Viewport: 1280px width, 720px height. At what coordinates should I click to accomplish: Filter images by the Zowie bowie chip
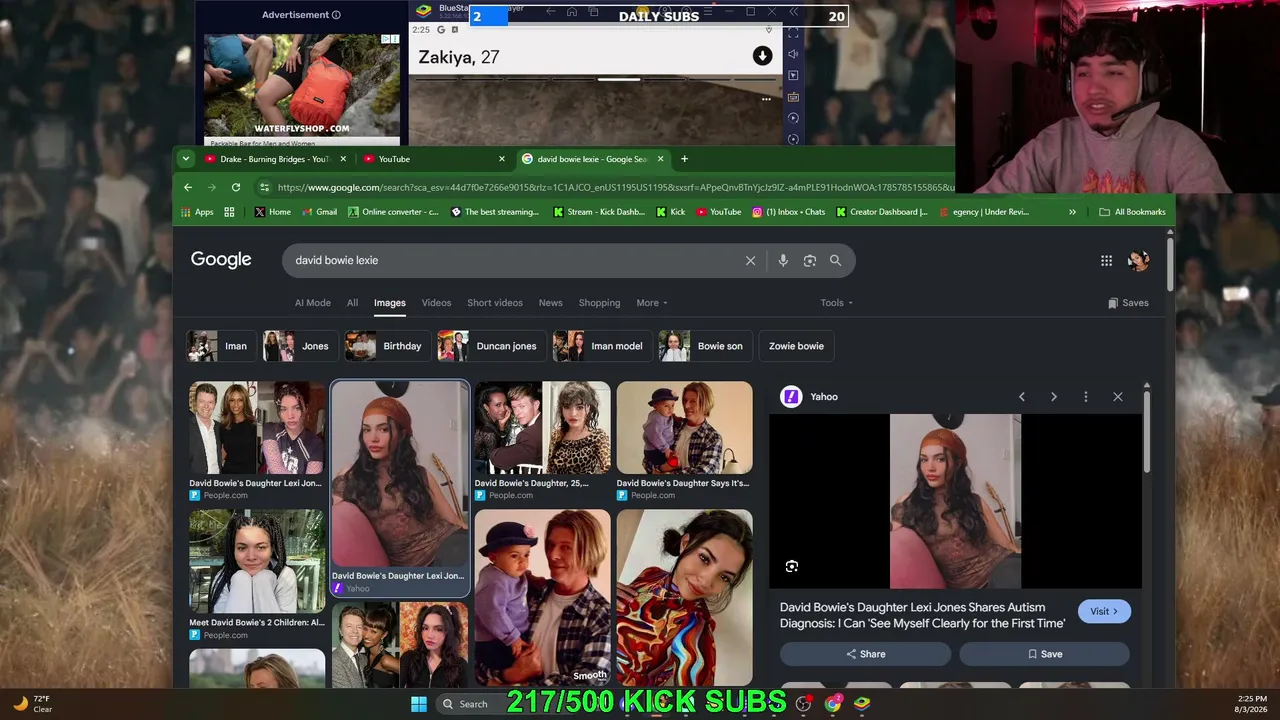[796, 346]
